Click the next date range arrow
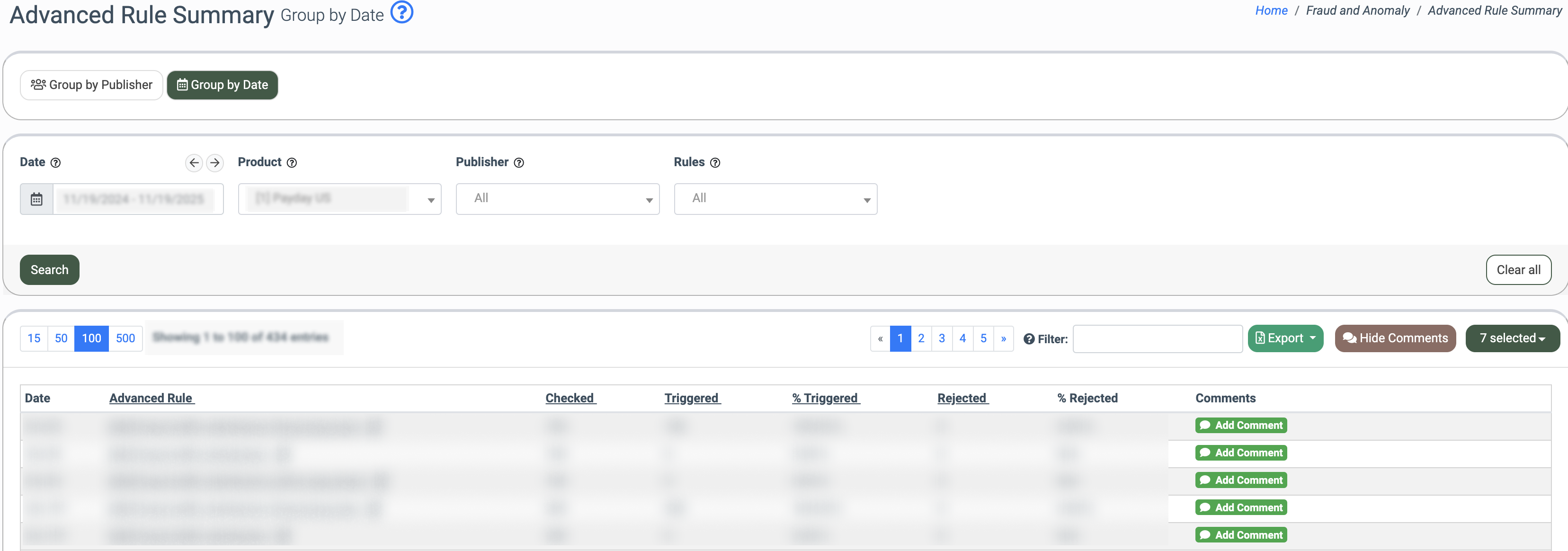Image resolution: width=1568 pixels, height=551 pixels. pos(214,162)
